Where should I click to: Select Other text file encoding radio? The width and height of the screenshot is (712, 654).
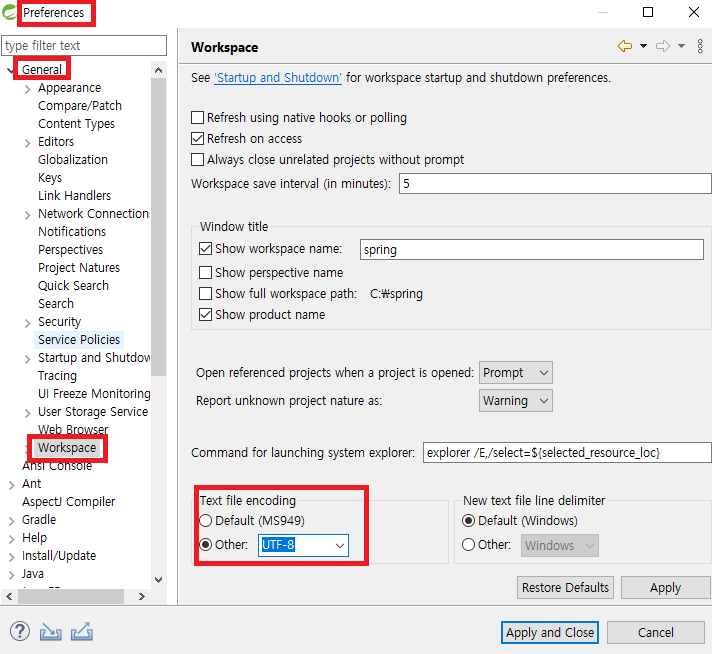click(x=206, y=544)
